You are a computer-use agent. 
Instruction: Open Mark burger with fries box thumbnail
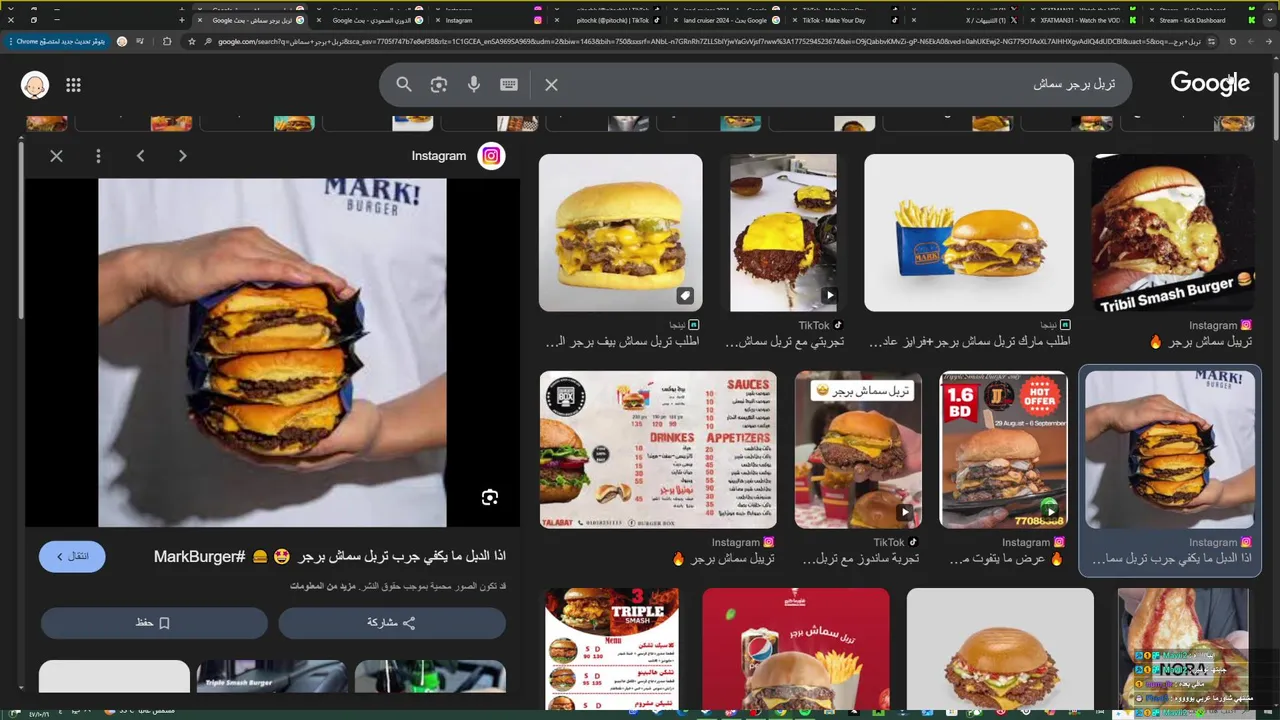click(969, 233)
